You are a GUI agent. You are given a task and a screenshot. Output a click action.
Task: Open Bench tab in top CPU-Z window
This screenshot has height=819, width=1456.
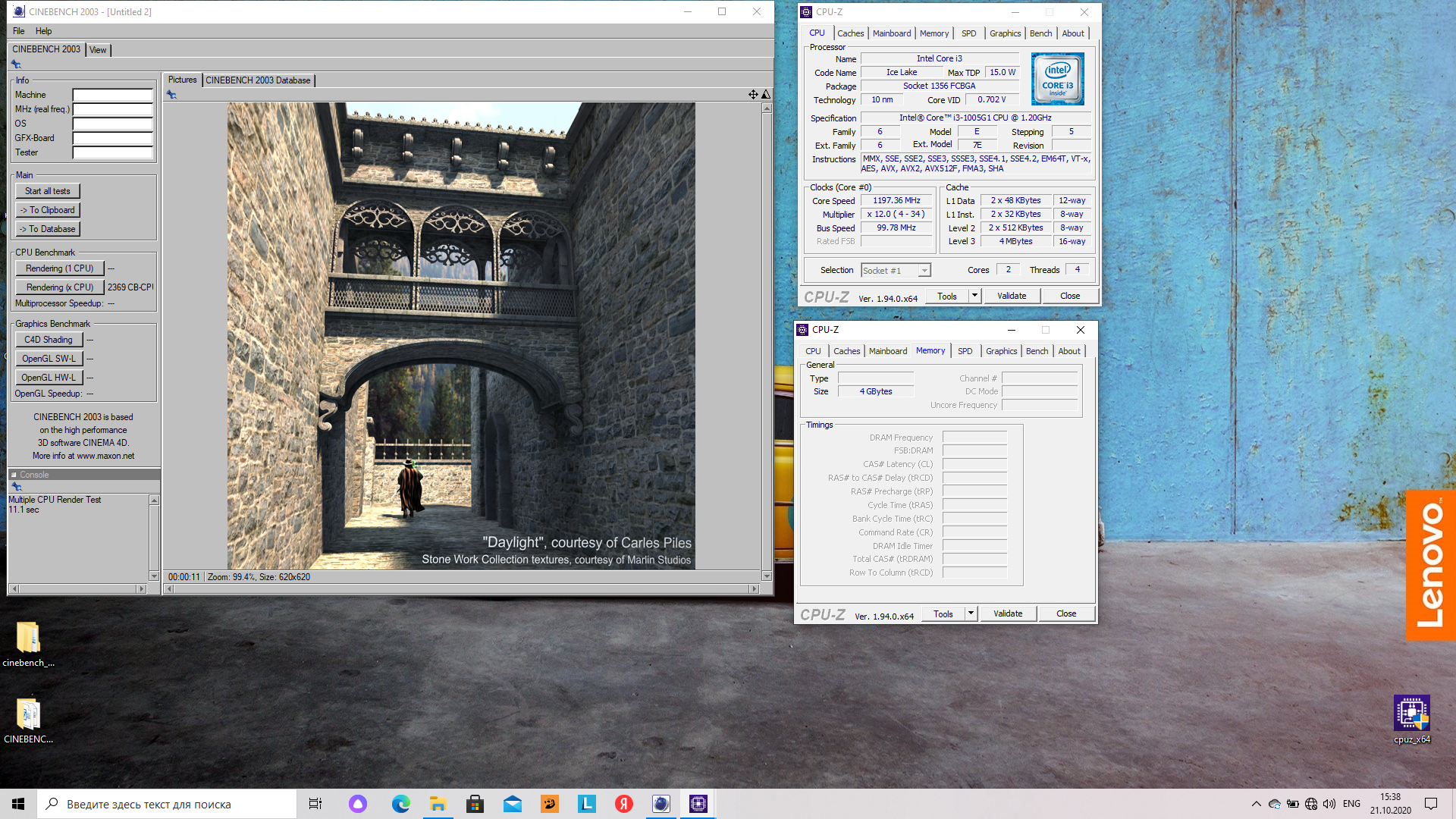coord(1040,33)
